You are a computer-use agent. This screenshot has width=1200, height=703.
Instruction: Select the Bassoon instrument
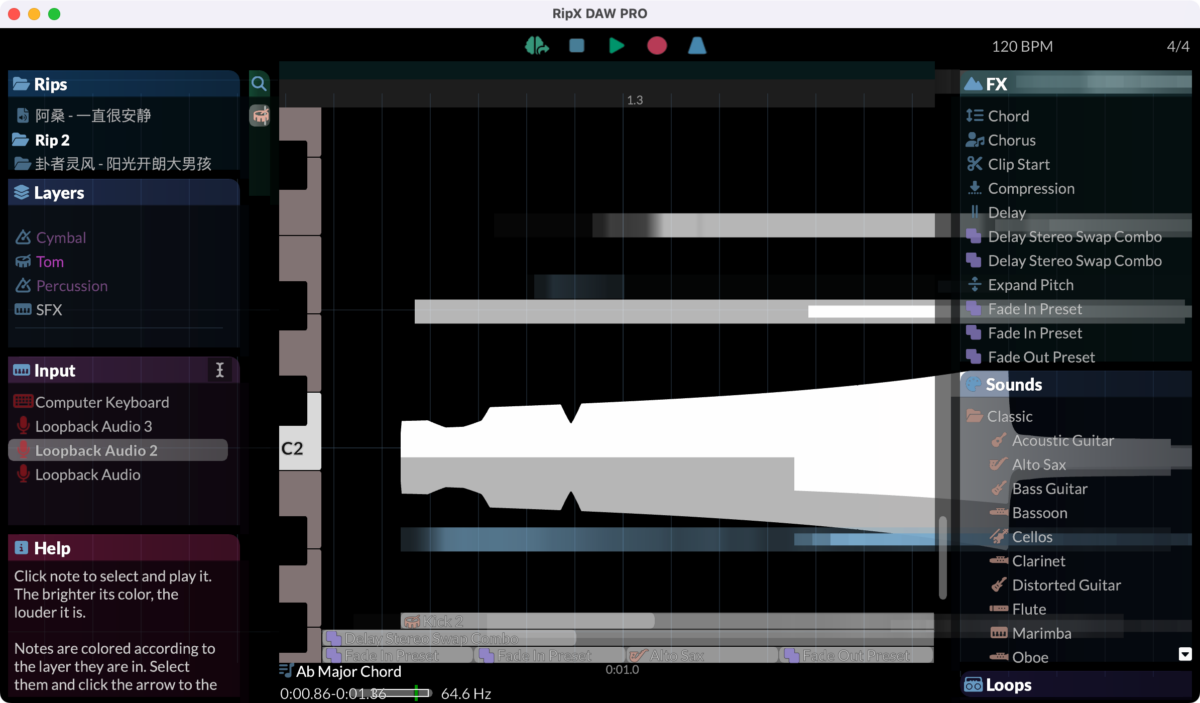(x=1039, y=513)
